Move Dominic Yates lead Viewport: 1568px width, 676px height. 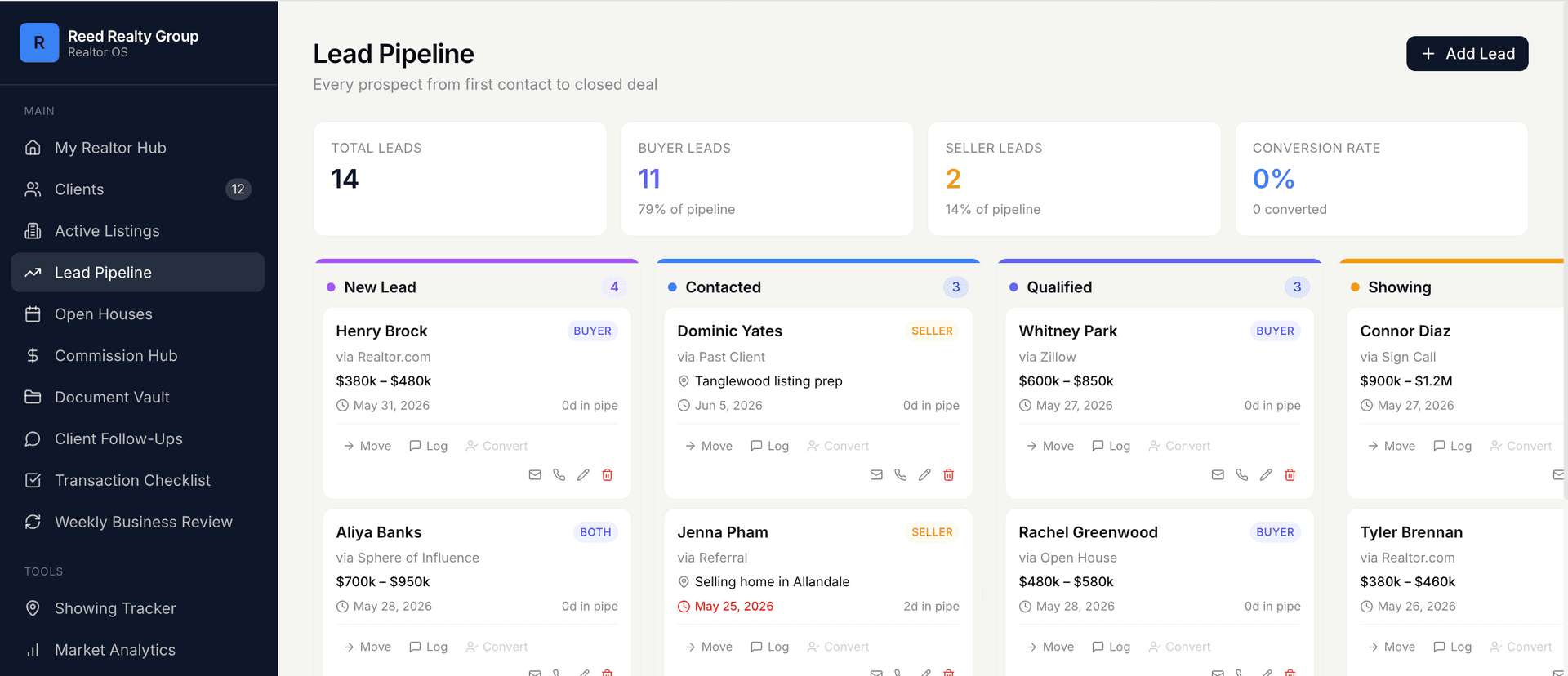pos(709,446)
